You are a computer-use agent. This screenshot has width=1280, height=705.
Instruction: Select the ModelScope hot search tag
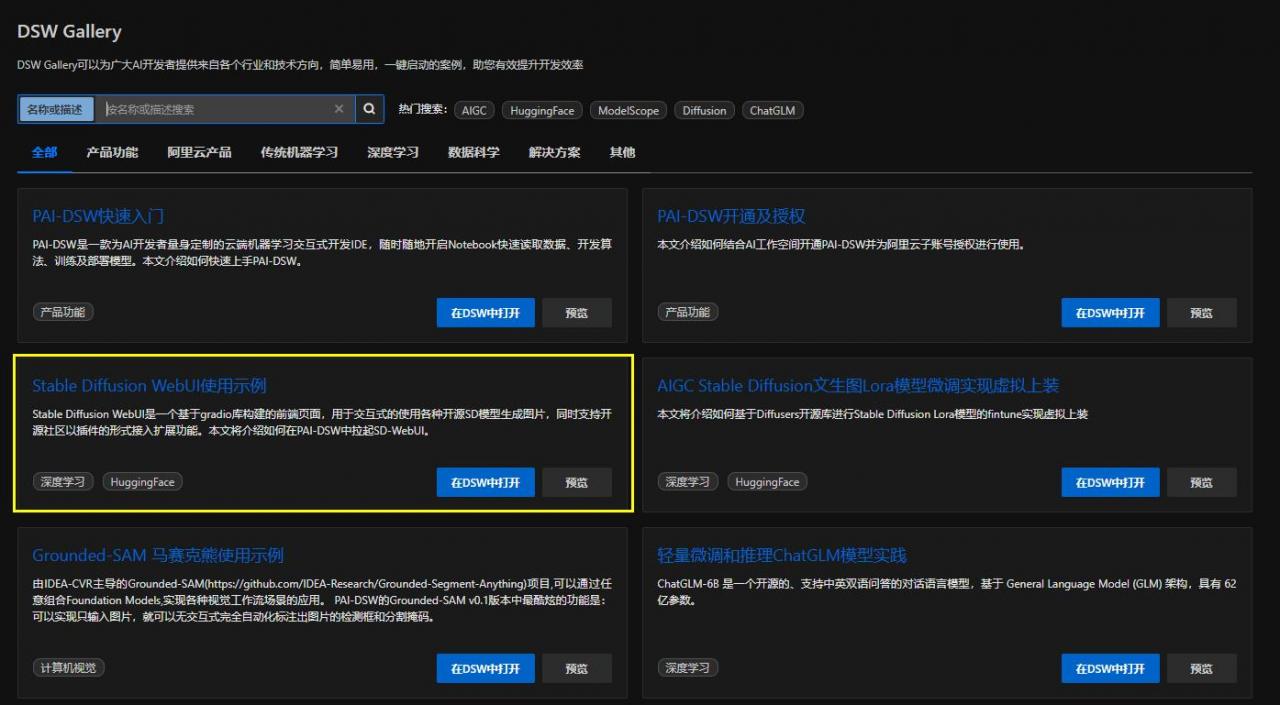(628, 110)
